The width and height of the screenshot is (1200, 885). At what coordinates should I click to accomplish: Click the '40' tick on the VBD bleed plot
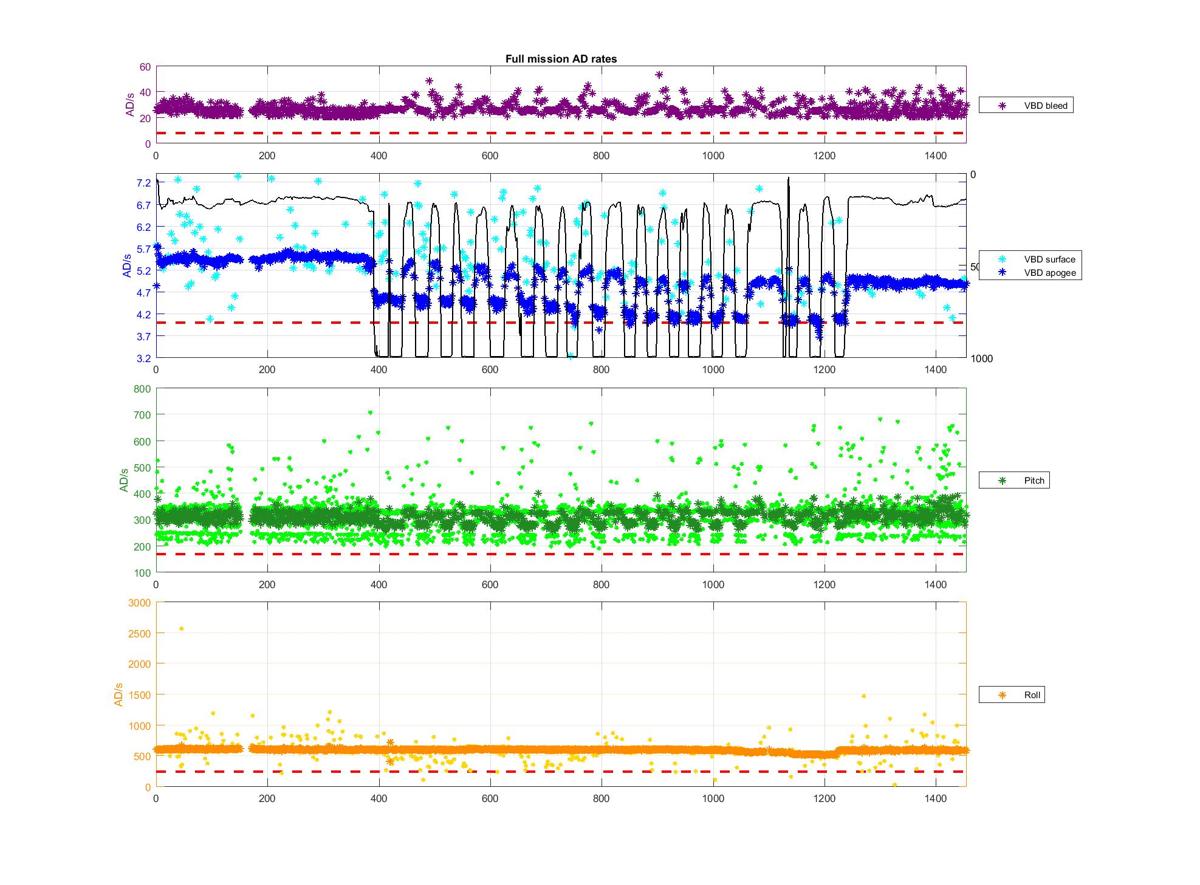click(144, 92)
